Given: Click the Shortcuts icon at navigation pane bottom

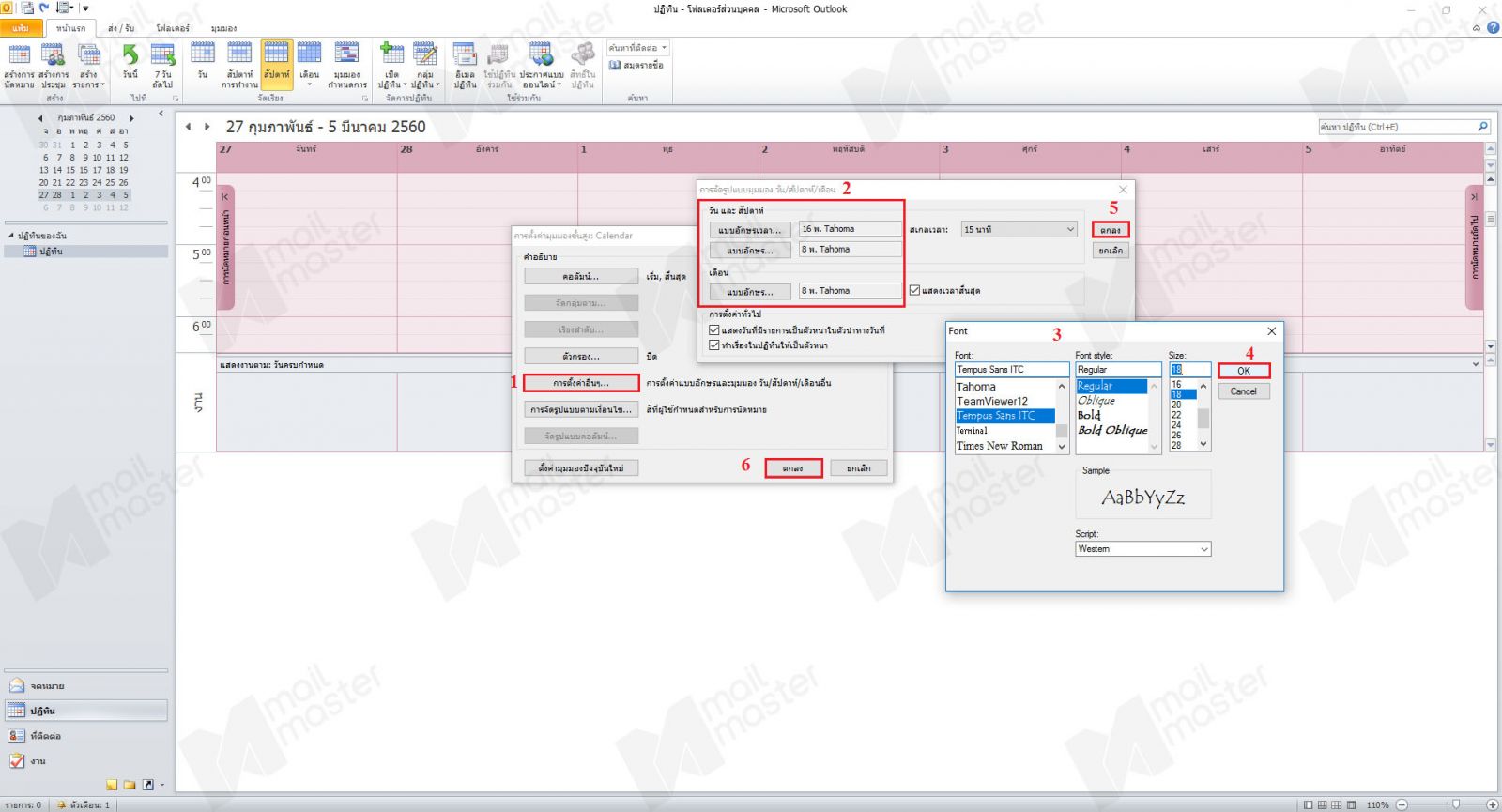Looking at the screenshot, I should click(147, 785).
